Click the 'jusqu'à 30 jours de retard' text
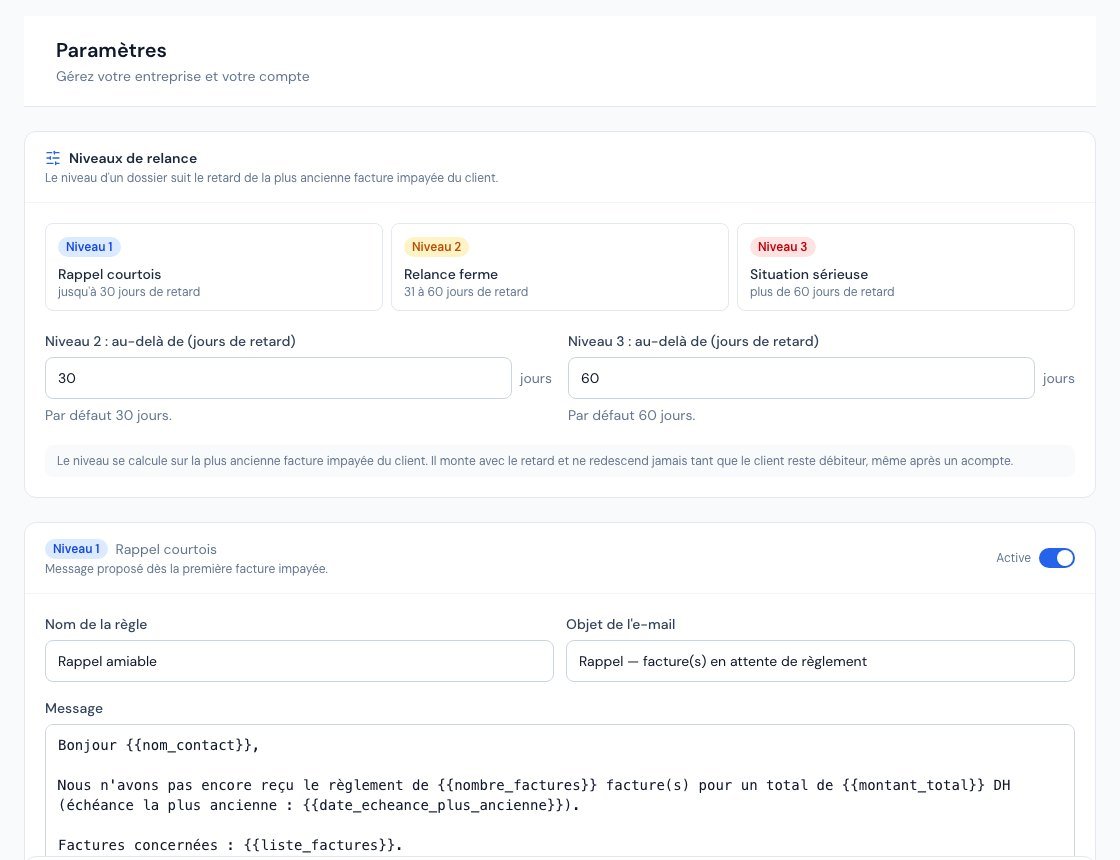 point(129,291)
